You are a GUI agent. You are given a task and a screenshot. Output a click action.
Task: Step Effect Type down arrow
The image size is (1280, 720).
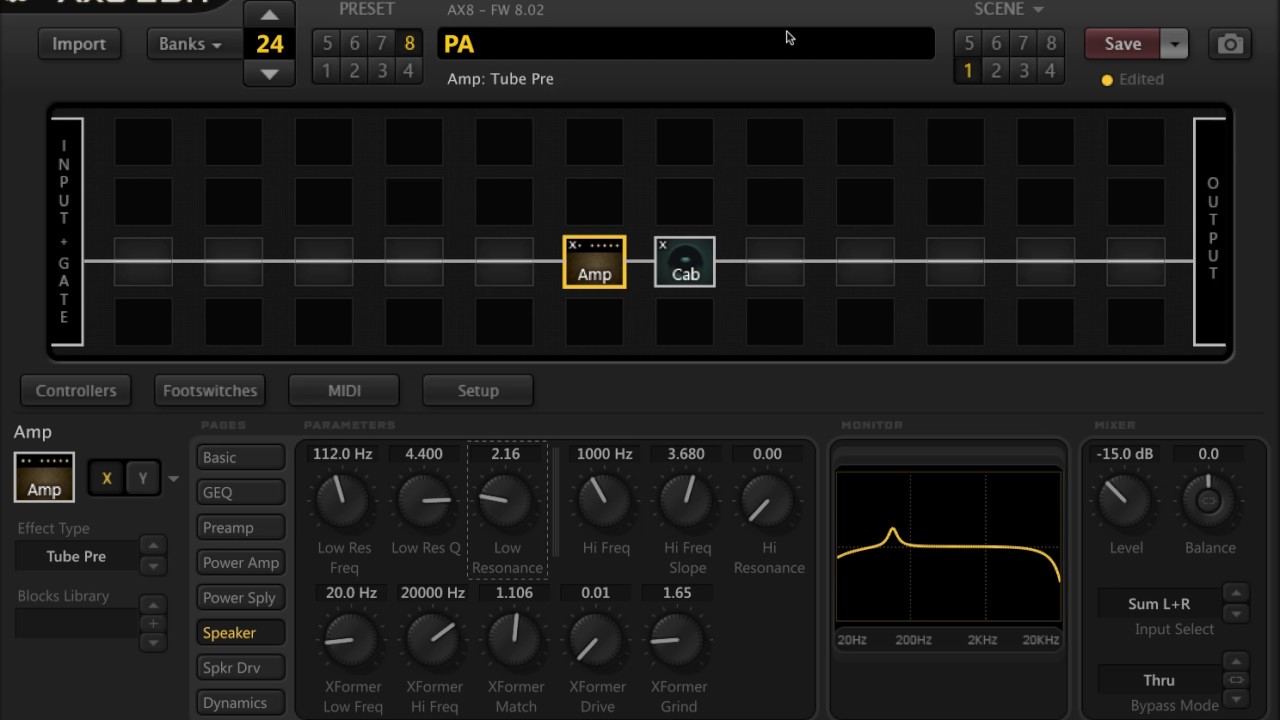point(153,566)
